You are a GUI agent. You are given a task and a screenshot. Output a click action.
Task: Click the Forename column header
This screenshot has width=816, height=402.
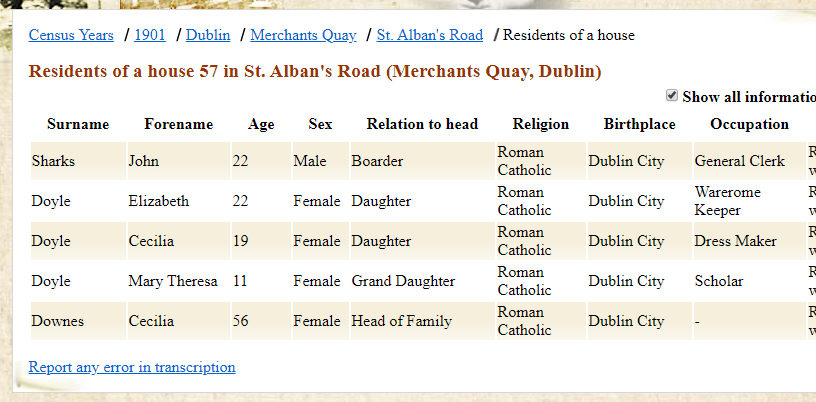point(178,124)
